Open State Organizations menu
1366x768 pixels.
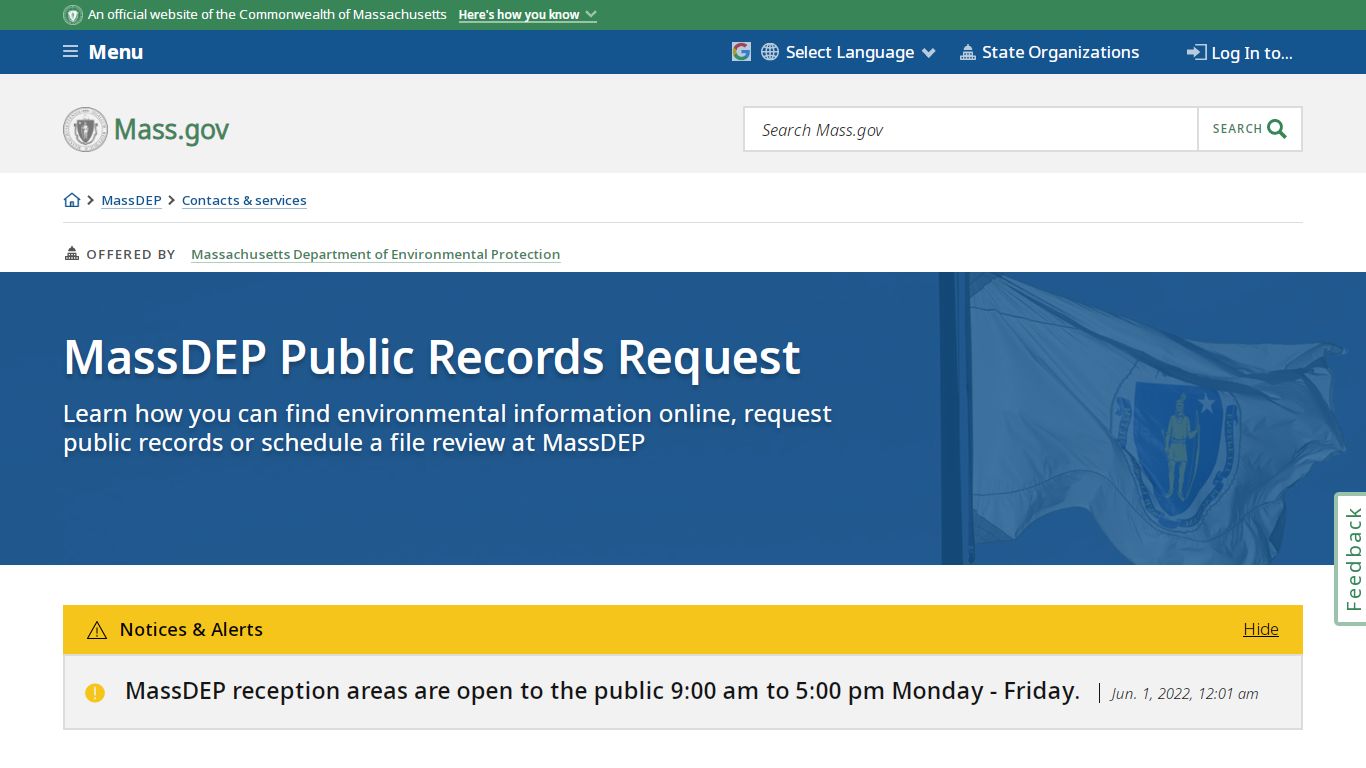click(x=1060, y=52)
